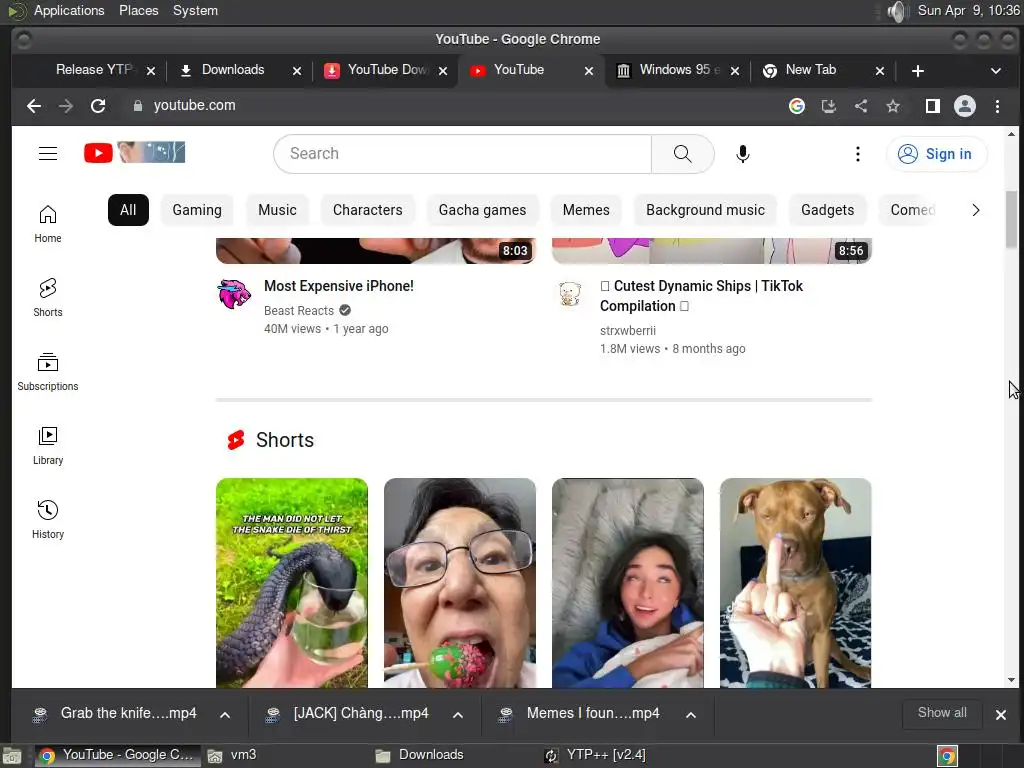This screenshot has width=1024, height=768.
Task: Filter by Gaming chip
Action: (x=197, y=210)
